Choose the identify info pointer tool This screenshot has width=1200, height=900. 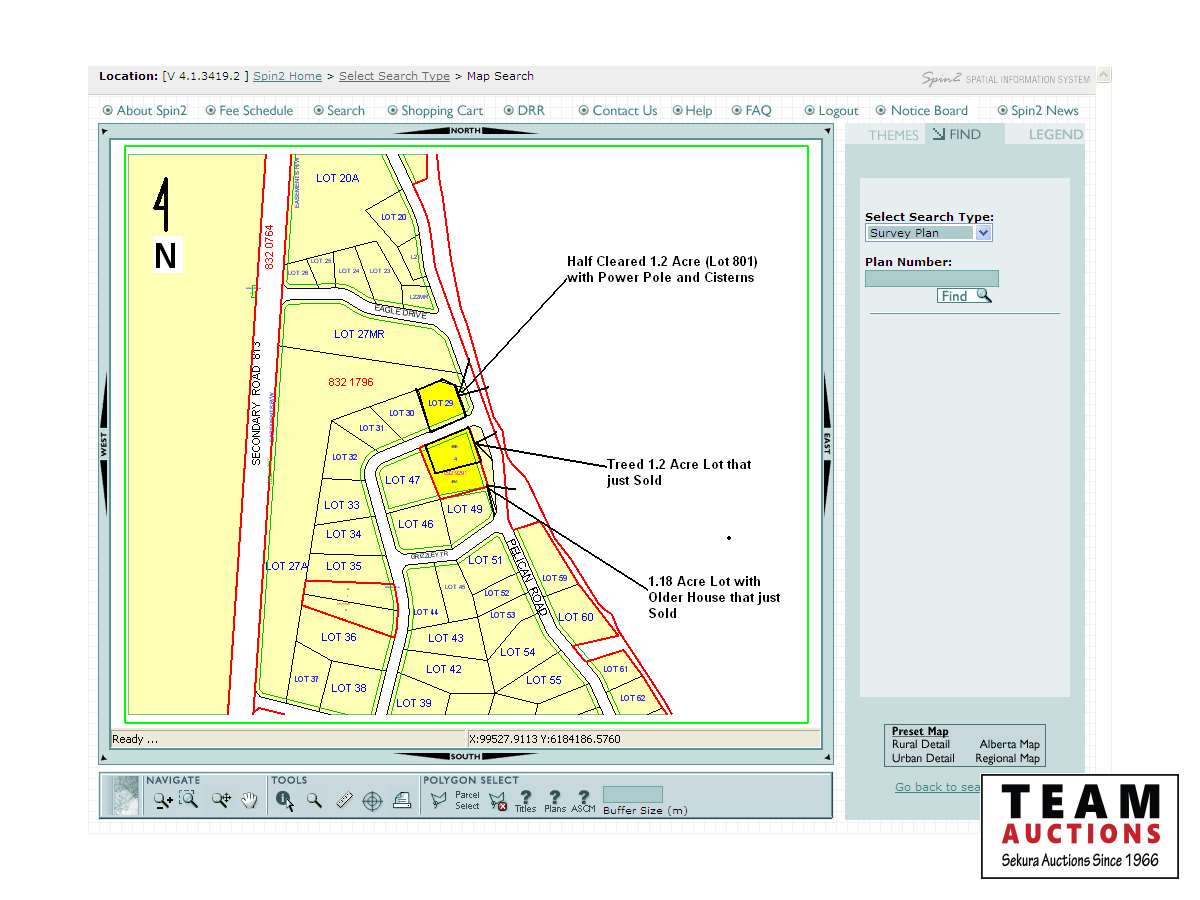tap(285, 800)
